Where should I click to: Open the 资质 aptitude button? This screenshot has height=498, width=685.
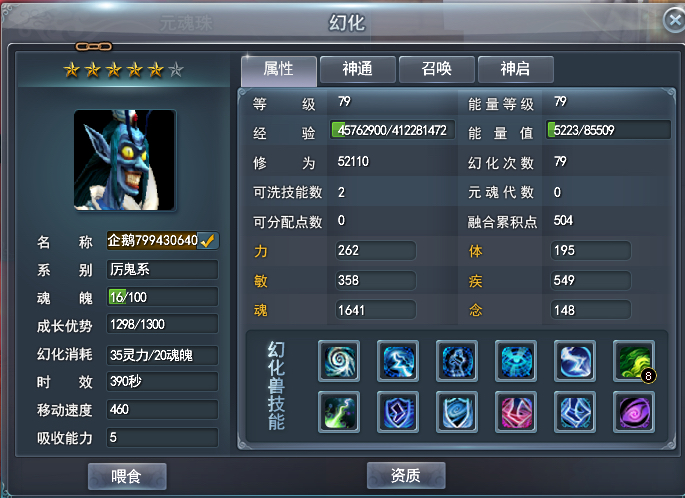406,475
